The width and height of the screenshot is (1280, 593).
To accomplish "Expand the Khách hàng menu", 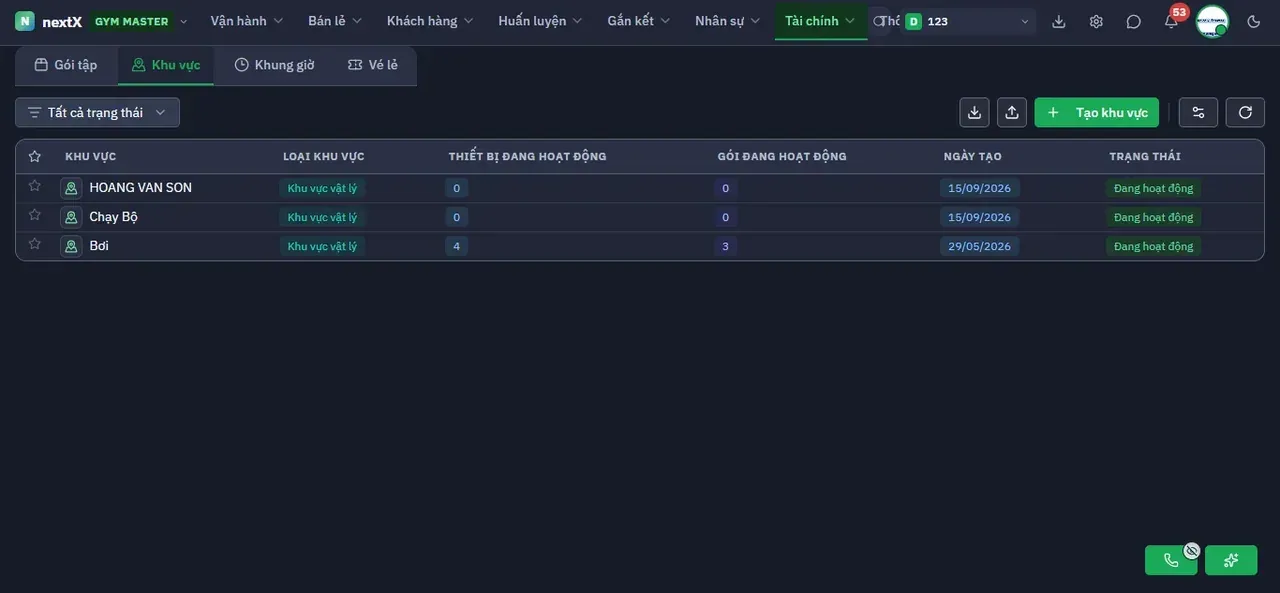I will pos(430,21).
